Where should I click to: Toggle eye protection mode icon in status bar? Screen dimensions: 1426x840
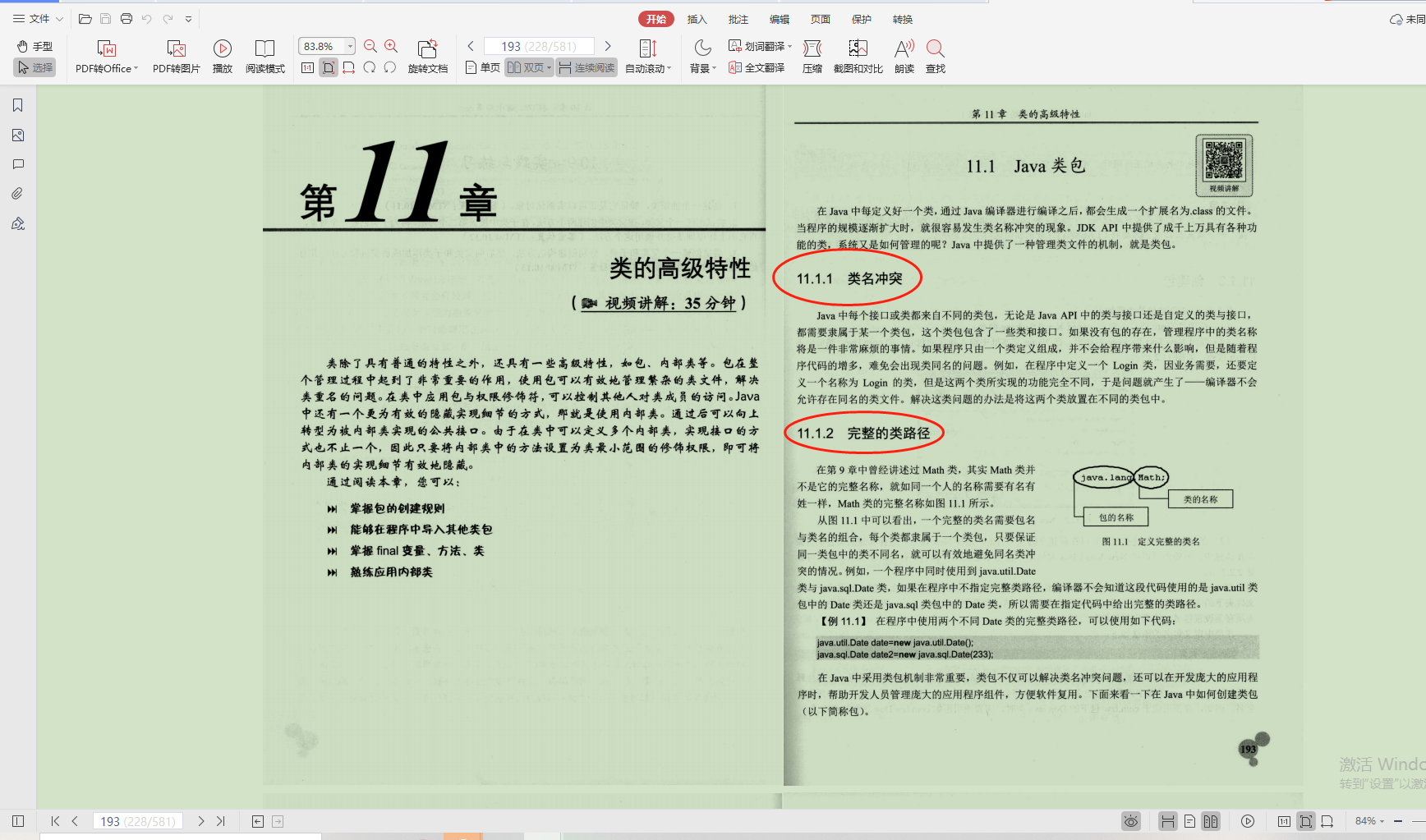[1131, 821]
